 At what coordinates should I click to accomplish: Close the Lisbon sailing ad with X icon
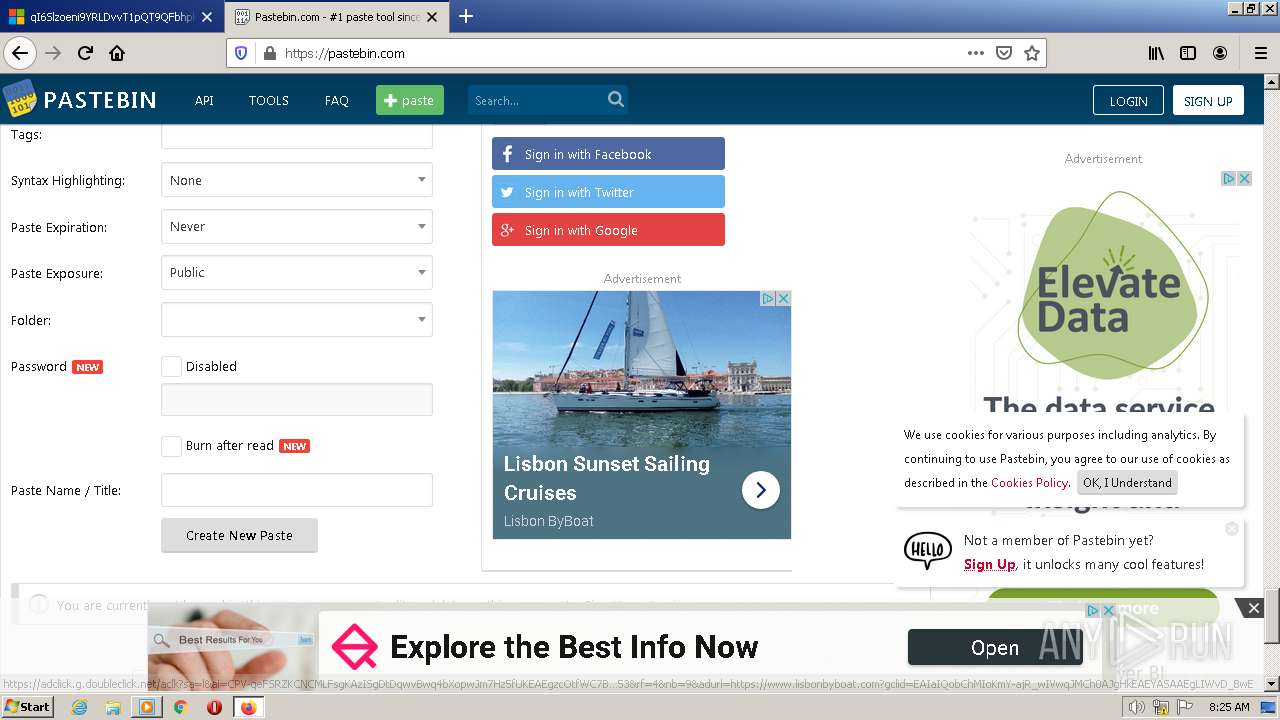pos(784,298)
